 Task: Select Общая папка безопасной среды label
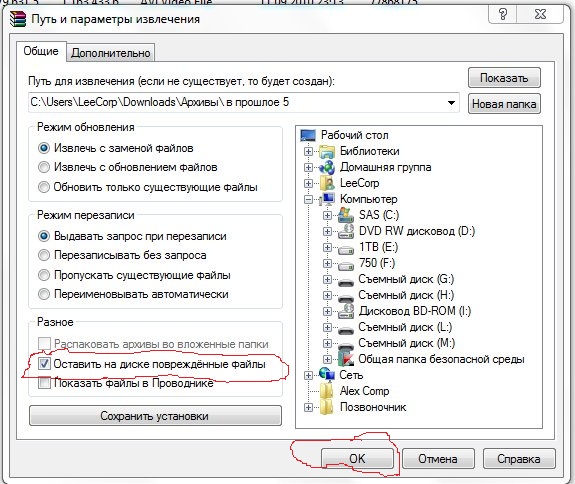tap(441, 359)
